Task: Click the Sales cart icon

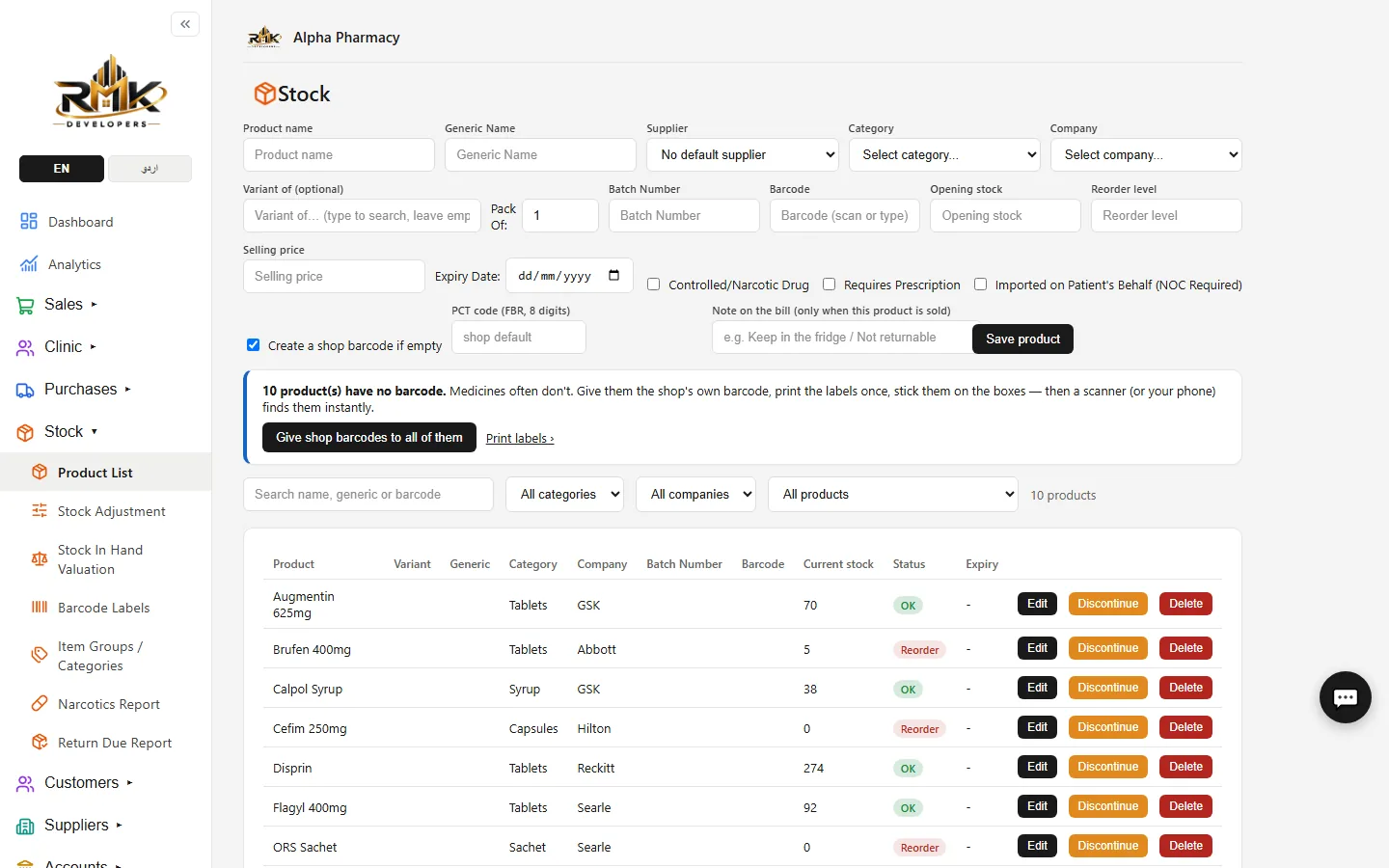Action: [x=25, y=305]
